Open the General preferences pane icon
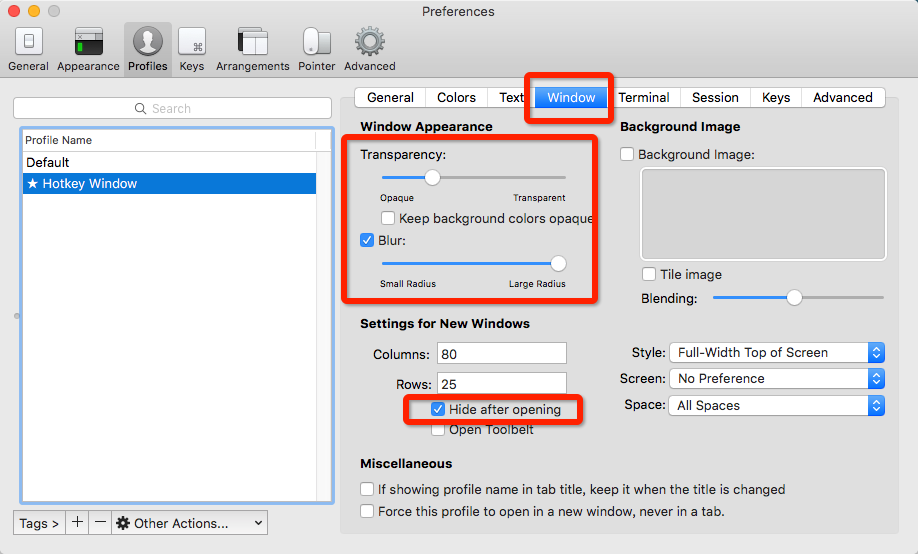Viewport: 918px width, 554px height. click(28, 48)
